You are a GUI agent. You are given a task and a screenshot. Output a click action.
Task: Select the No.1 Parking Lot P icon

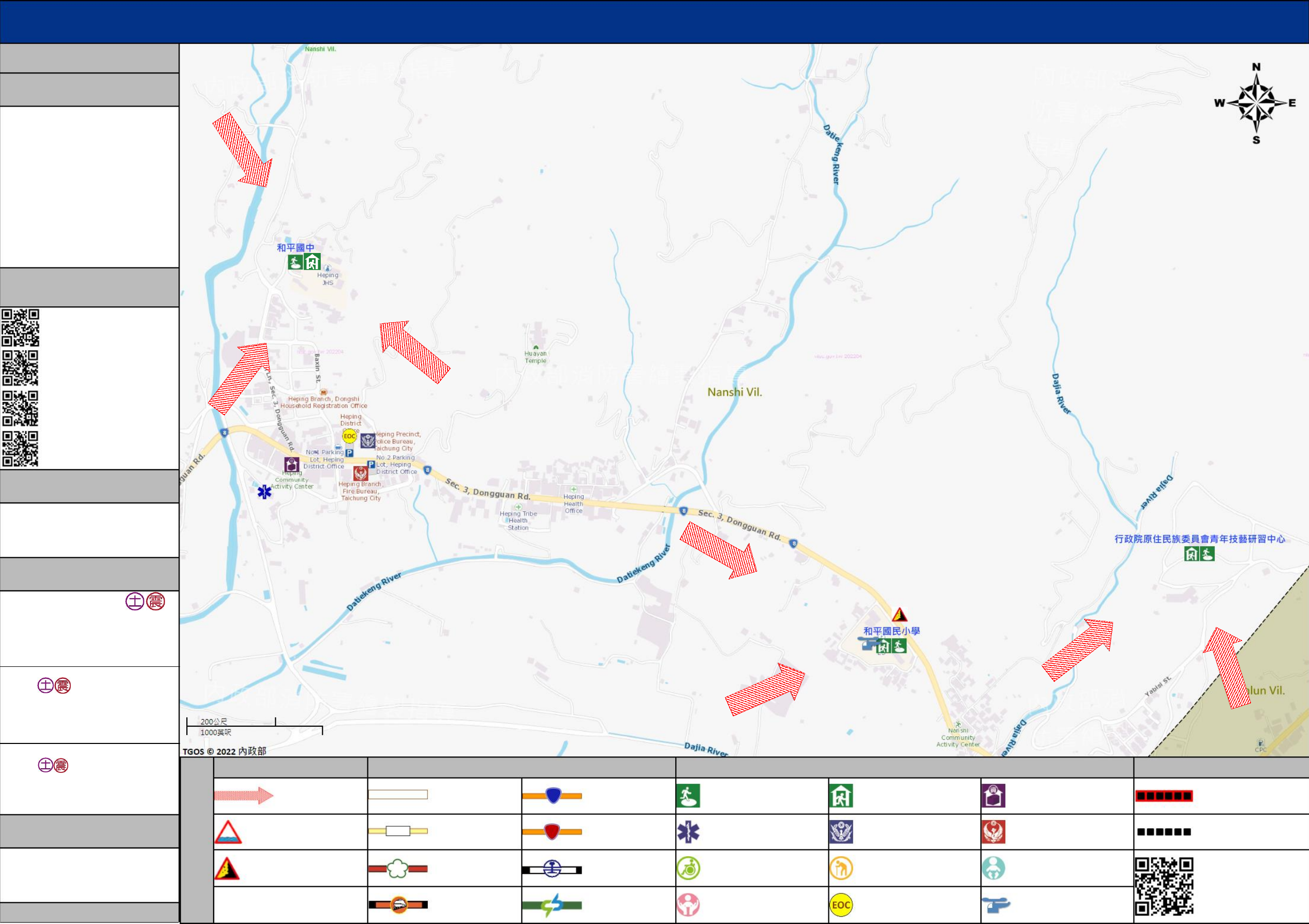[x=349, y=453]
